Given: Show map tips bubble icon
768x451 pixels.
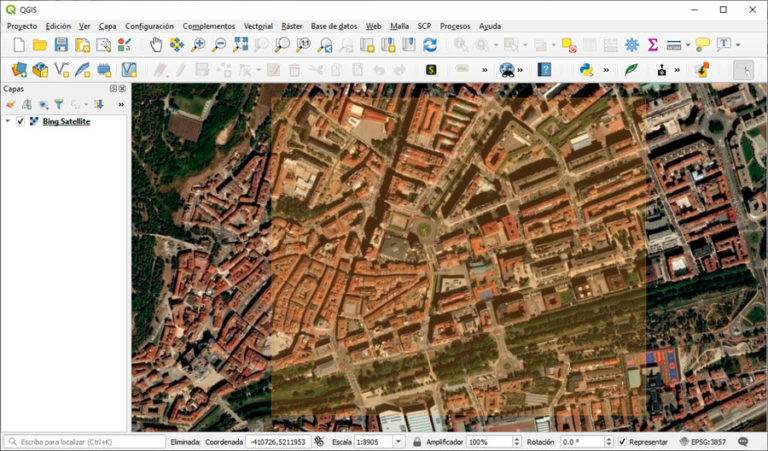Looking at the screenshot, I should pos(702,45).
